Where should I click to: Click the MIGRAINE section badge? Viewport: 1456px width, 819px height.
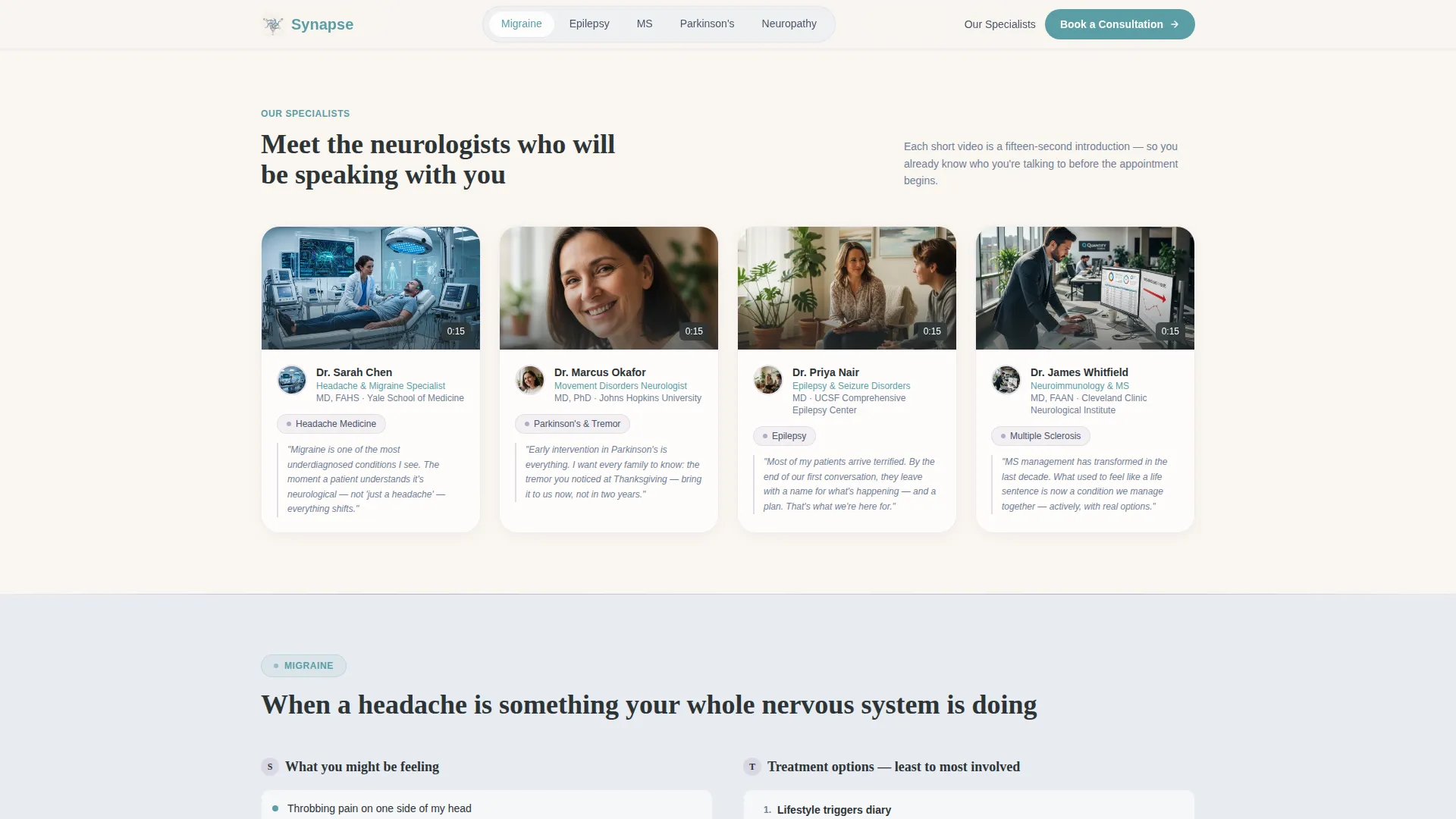303,666
